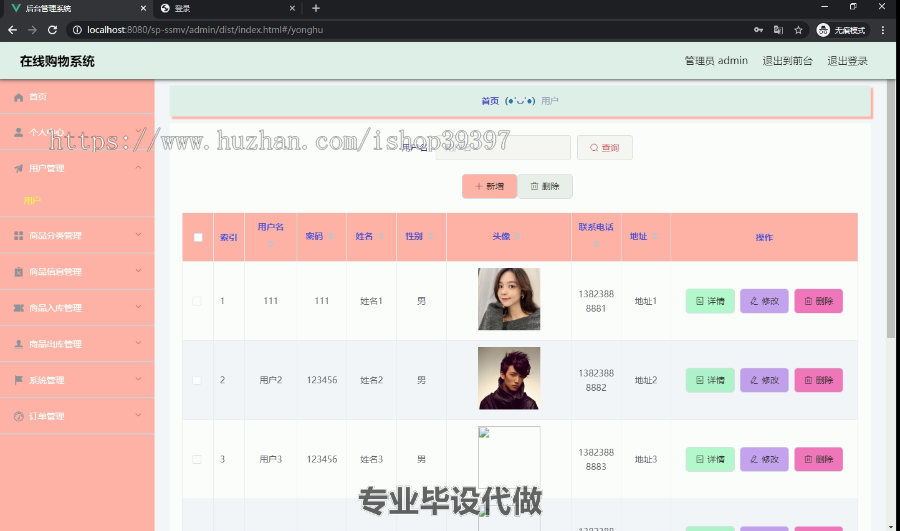Click the 商品入库管理 icon
This screenshot has width=900, height=531.
pos(18,308)
